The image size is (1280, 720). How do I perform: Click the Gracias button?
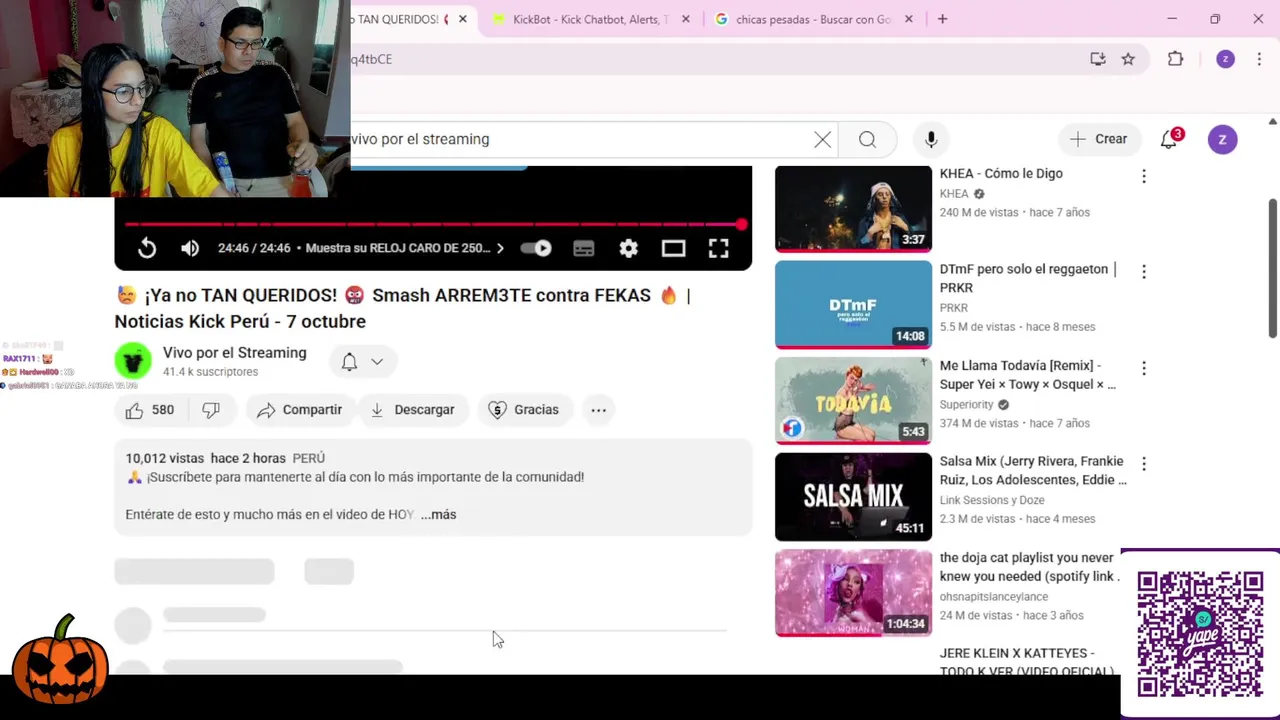523,410
